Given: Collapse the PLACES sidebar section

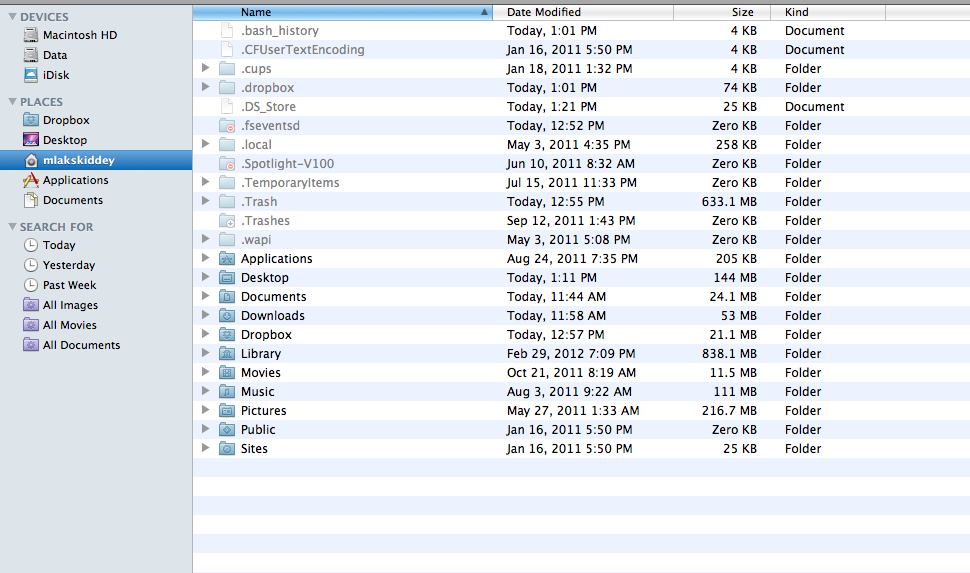Looking at the screenshot, I should coord(12,101).
